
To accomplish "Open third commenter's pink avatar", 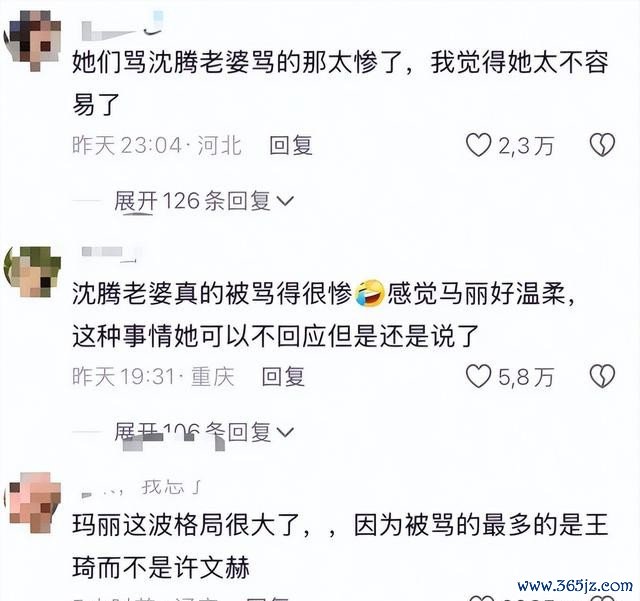I will point(32,502).
